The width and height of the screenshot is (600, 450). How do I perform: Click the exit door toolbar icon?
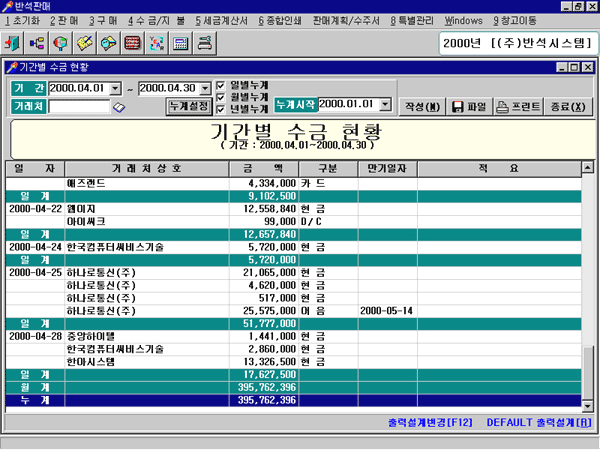[13, 43]
